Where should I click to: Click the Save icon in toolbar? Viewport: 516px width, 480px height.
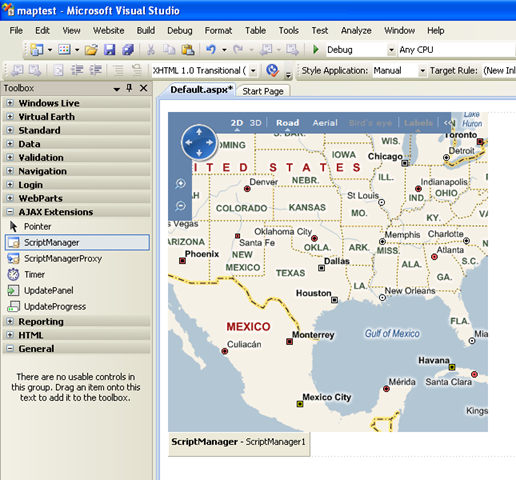[109, 50]
